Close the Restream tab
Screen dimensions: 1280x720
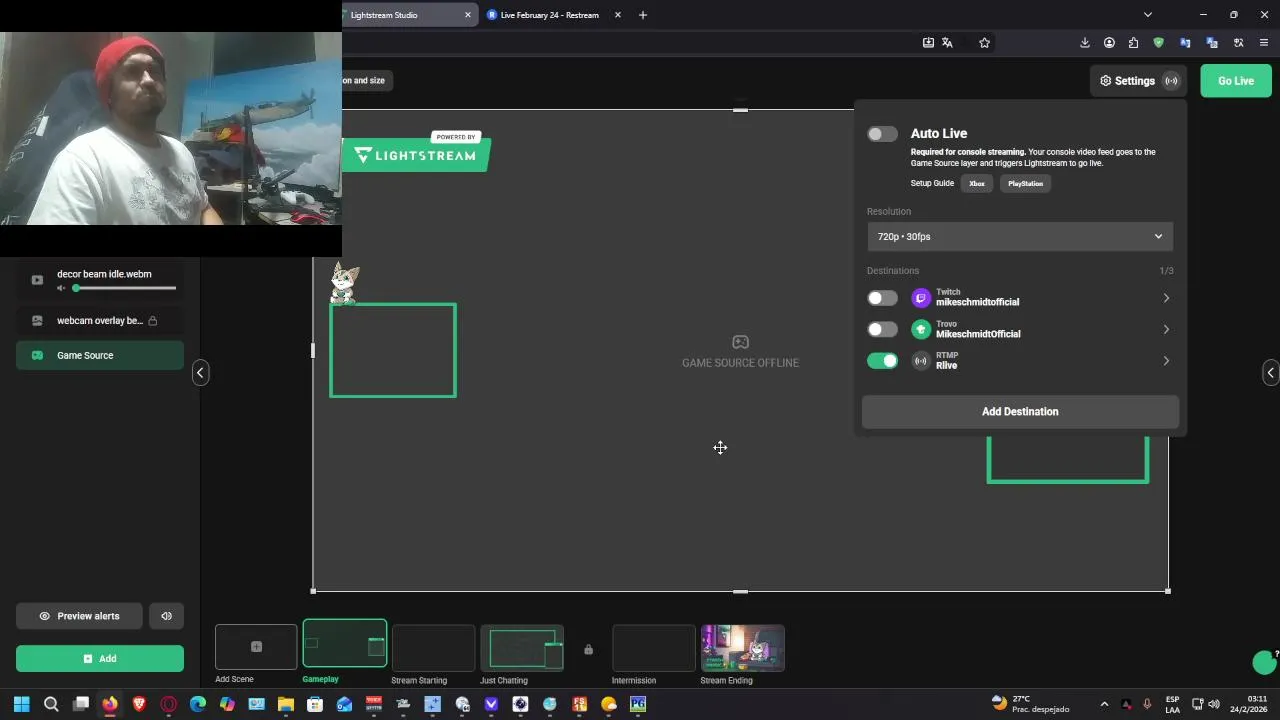coord(618,15)
